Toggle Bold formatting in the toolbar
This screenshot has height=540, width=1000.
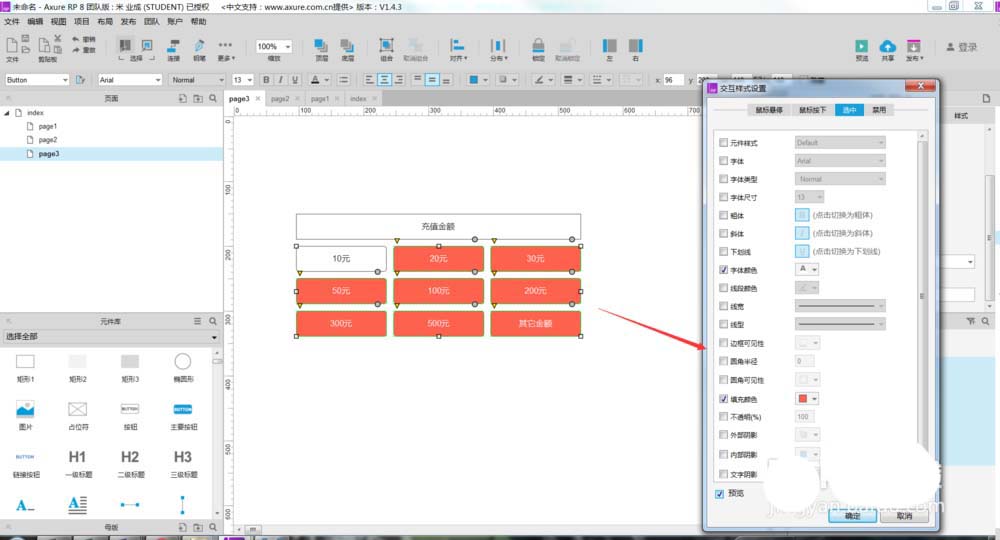coord(266,80)
